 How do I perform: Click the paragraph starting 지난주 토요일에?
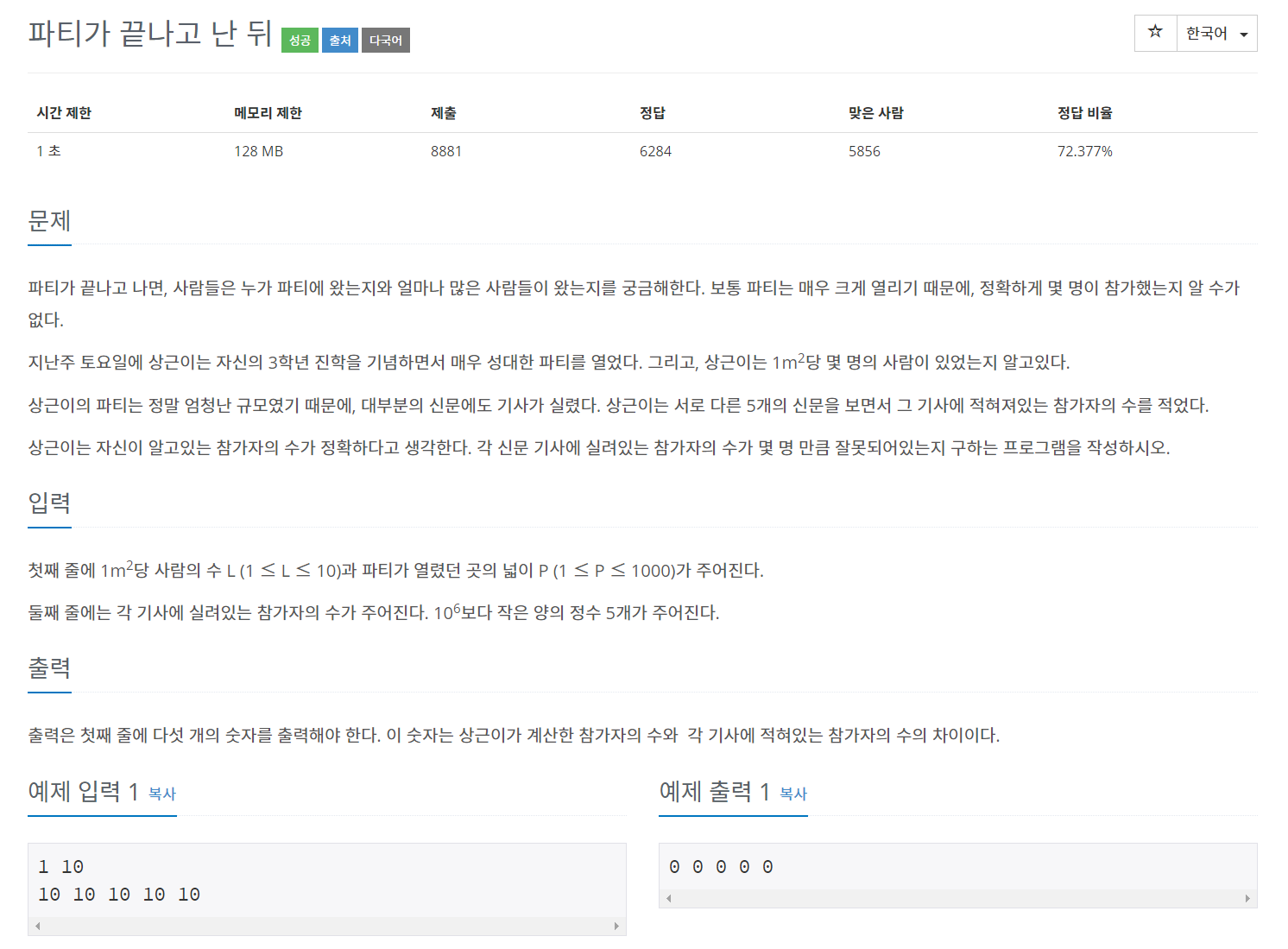pyautogui.click(x=549, y=362)
